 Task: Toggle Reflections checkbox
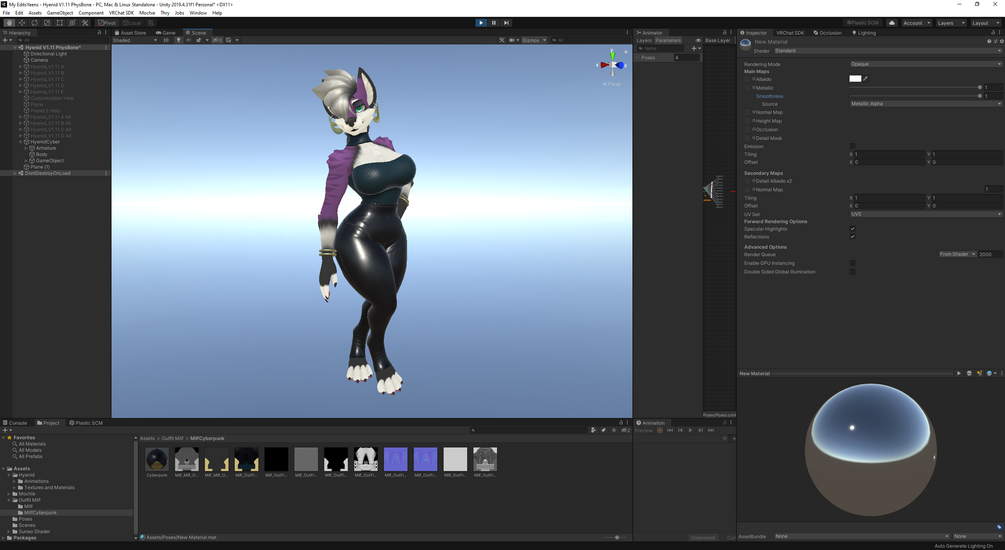[x=852, y=237]
